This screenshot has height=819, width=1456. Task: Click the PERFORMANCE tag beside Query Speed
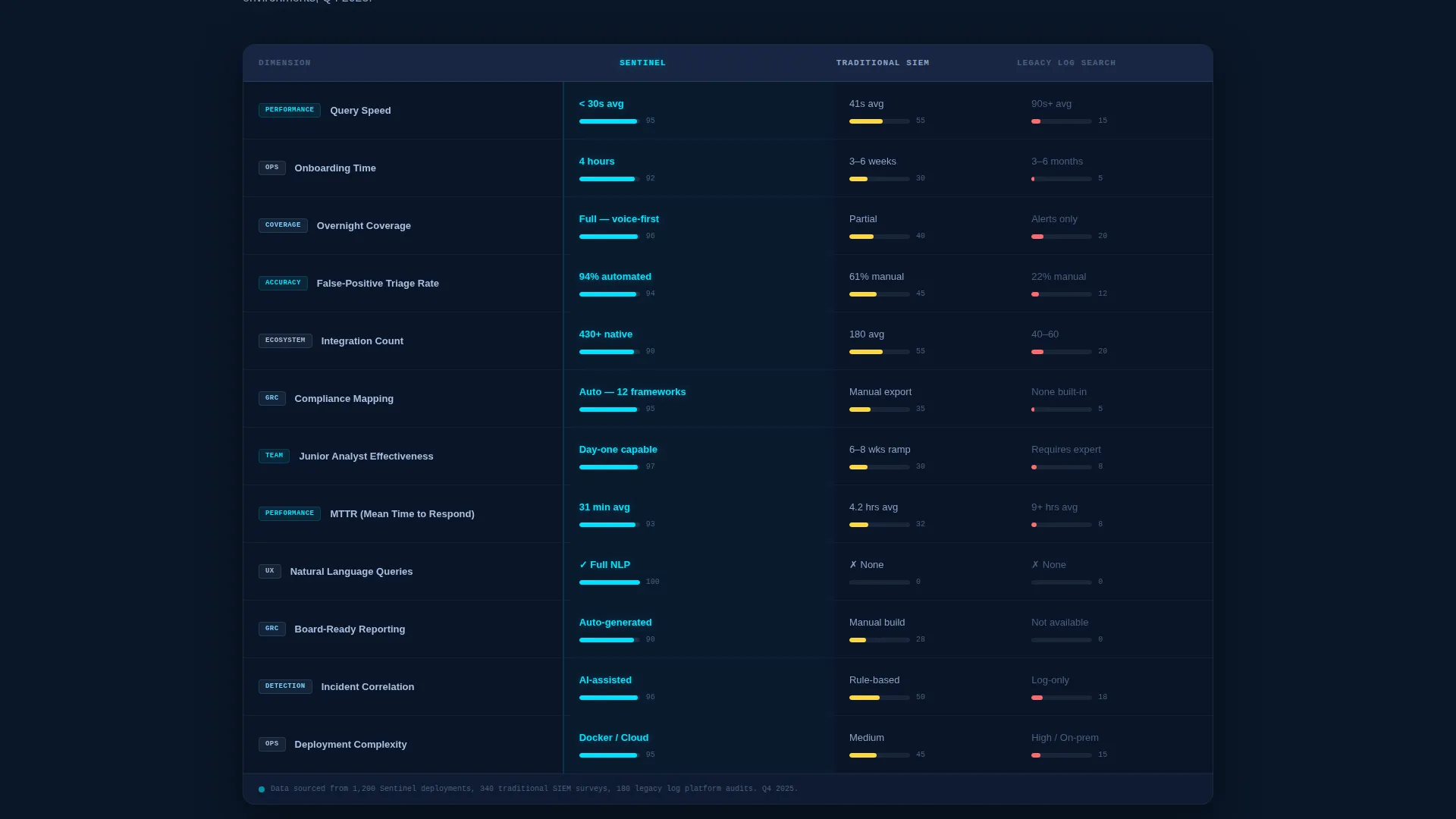[290, 110]
